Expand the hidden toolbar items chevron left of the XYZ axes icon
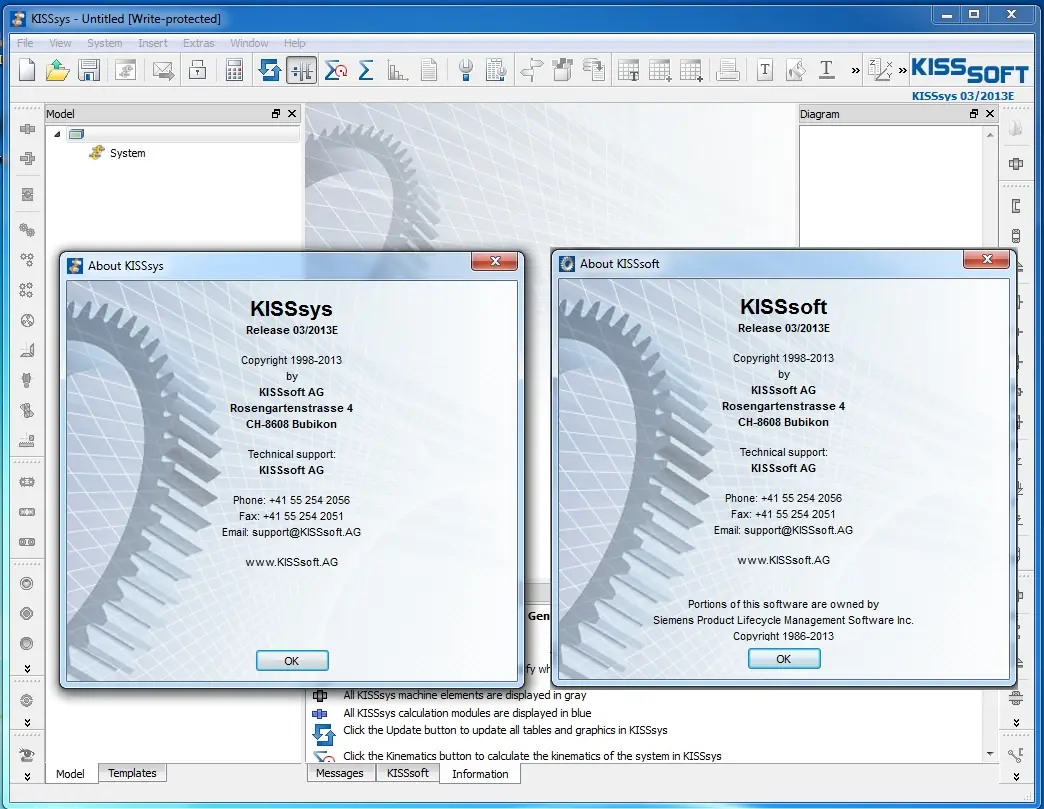 click(x=855, y=70)
